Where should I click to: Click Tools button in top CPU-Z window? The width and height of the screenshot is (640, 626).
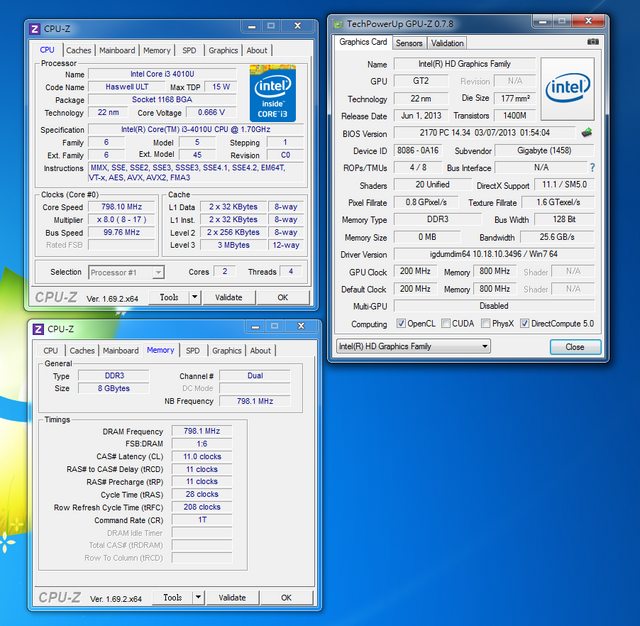point(169,297)
